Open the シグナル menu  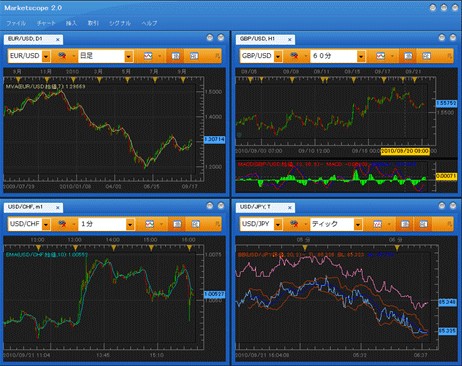(120, 23)
